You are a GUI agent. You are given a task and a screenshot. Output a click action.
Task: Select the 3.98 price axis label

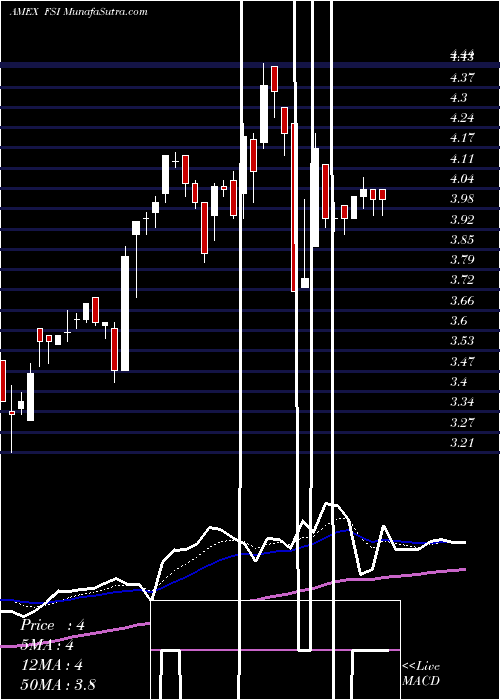(x=462, y=199)
